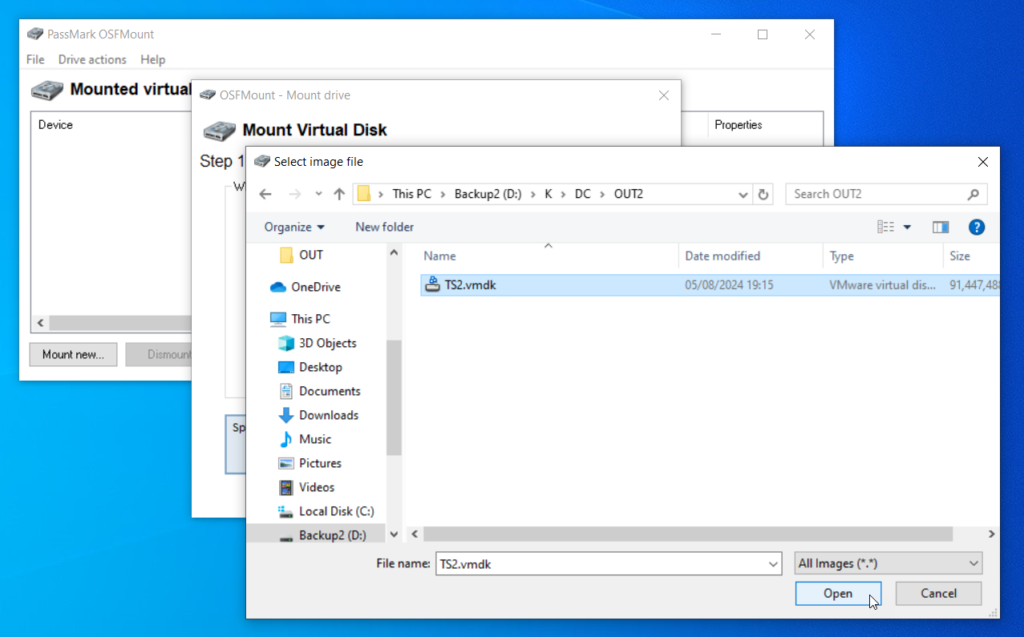Open Downloads in navigation pane
The width and height of the screenshot is (1024, 637).
click(x=328, y=416)
